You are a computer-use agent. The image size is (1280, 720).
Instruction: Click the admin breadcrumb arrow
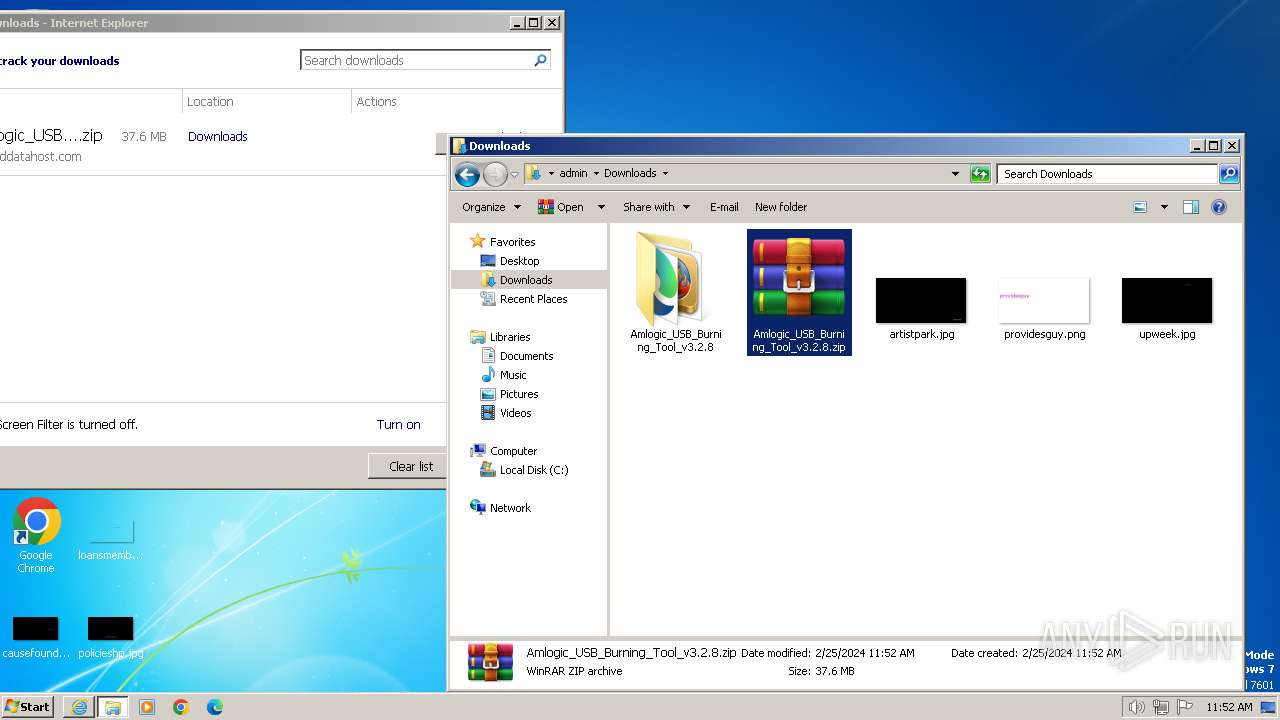[x=596, y=173]
